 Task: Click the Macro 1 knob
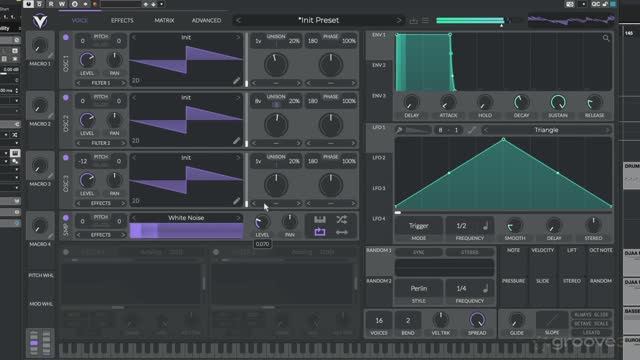(40, 45)
